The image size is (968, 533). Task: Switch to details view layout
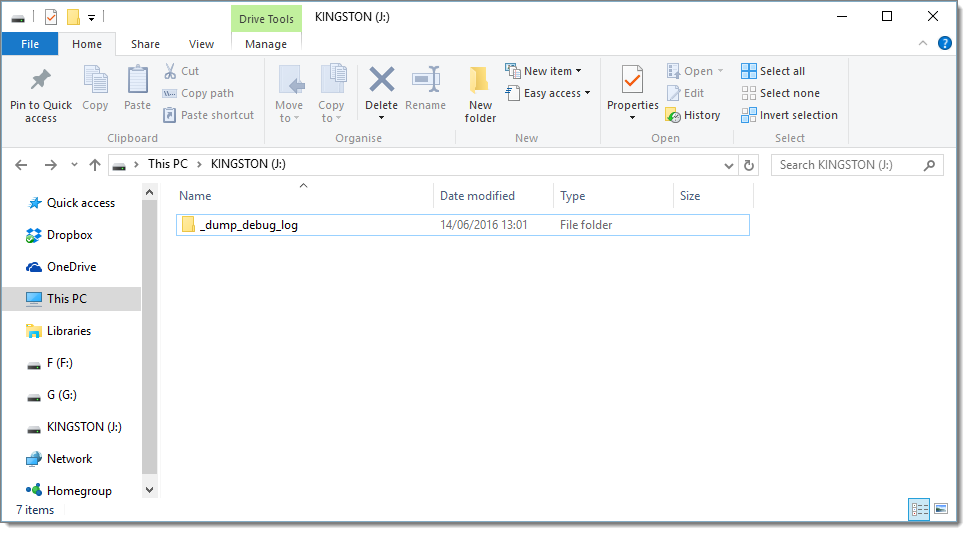click(919, 509)
